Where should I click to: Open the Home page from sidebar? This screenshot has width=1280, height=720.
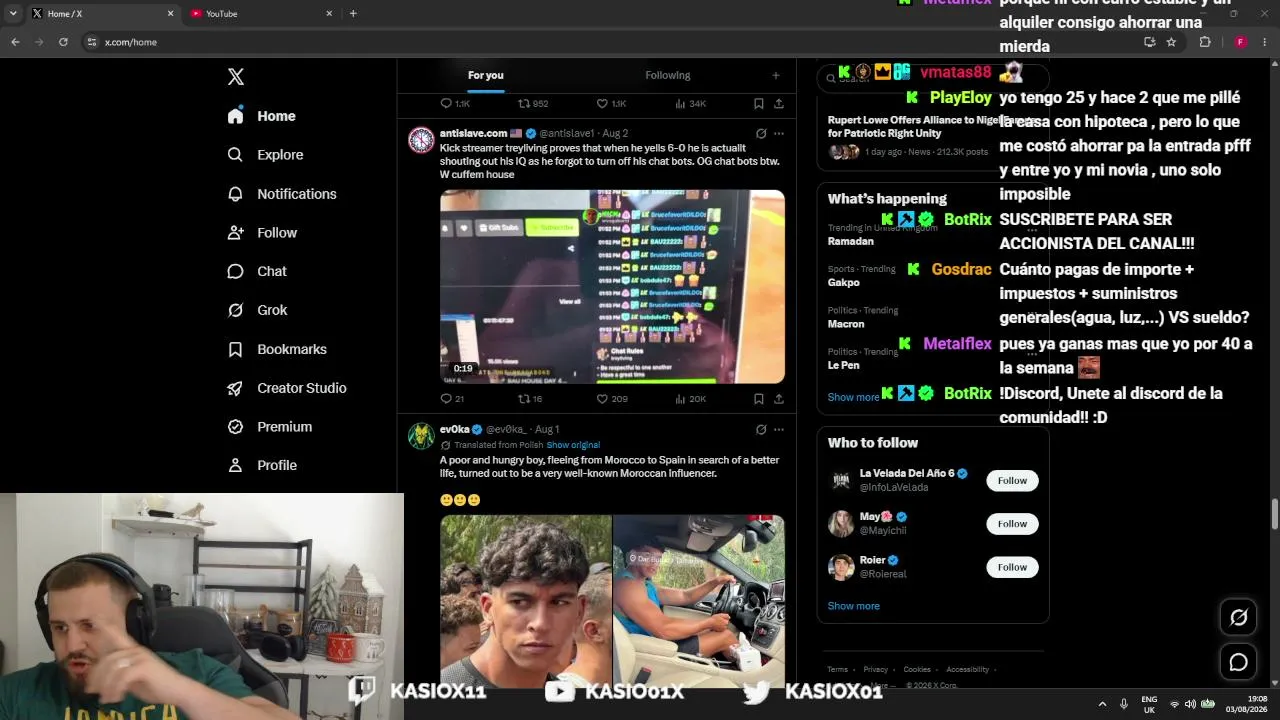pyautogui.click(x=261, y=116)
